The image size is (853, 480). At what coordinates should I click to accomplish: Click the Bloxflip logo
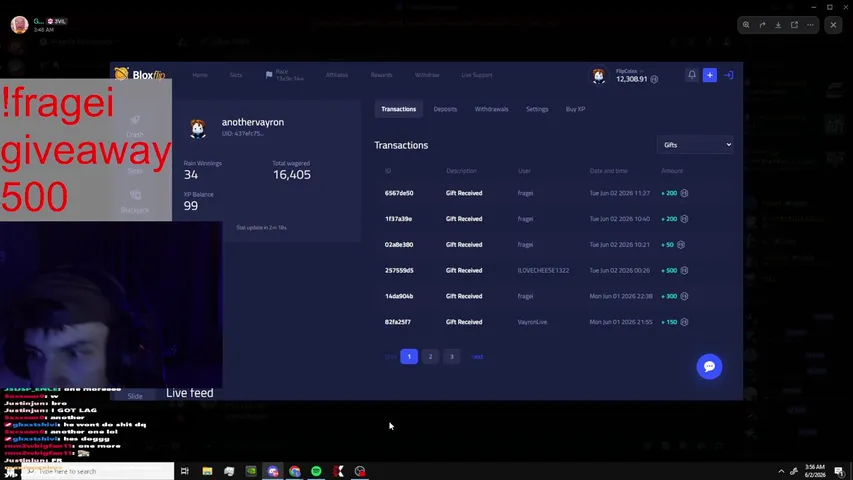140,75
